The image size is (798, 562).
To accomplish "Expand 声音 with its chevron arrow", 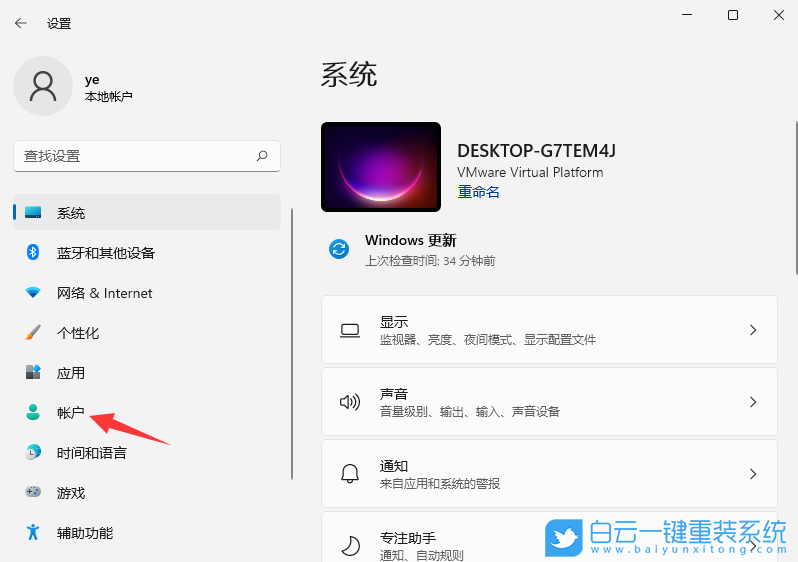I will [x=753, y=402].
